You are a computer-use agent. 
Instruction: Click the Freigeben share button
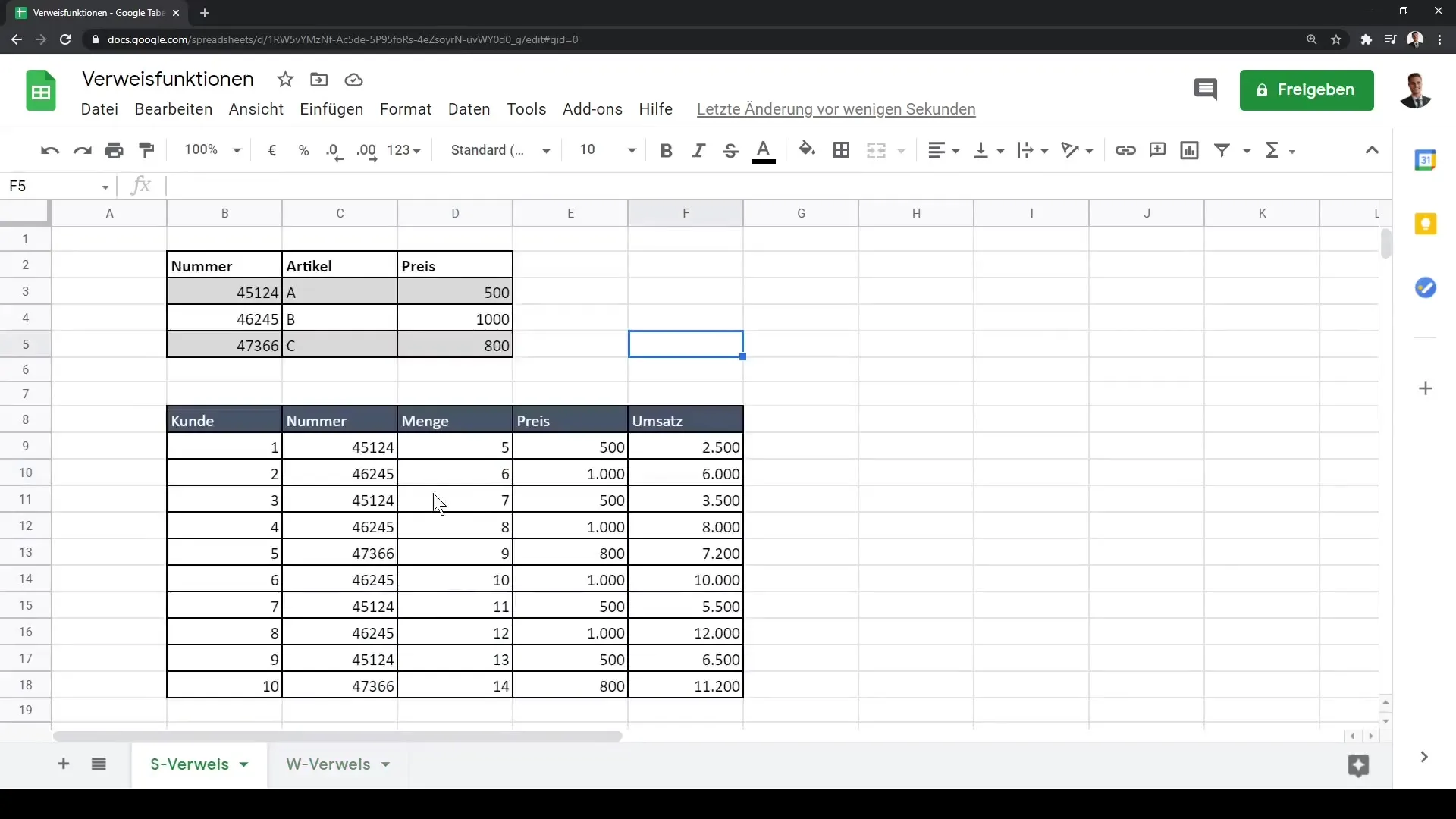tap(1307, 89)
